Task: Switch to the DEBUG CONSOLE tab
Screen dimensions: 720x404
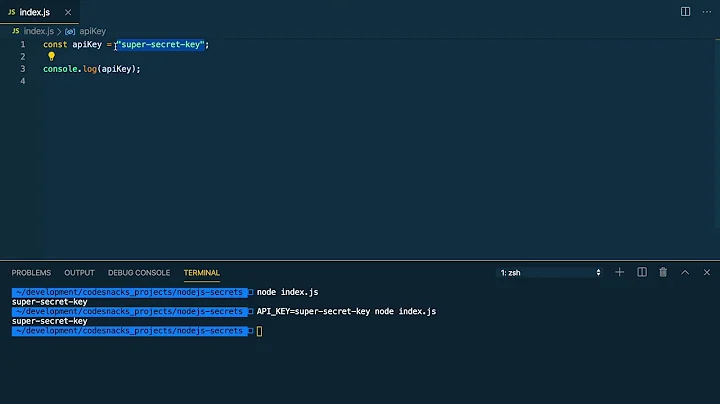Action: (139, 273)
